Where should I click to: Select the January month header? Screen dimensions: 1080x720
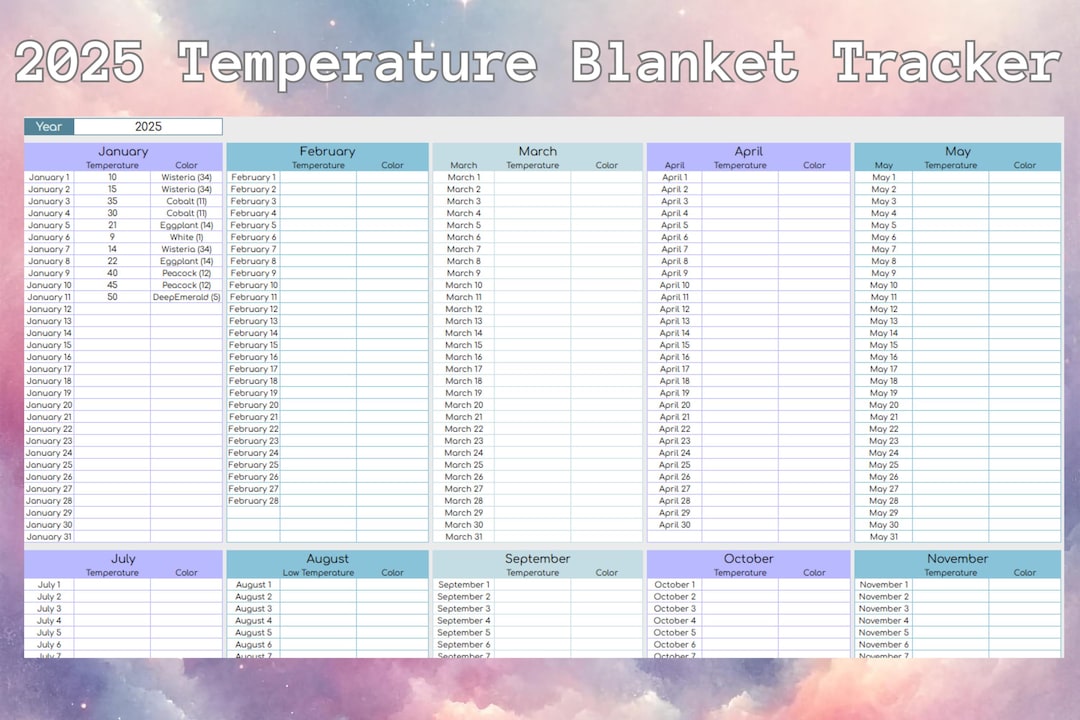122,151
